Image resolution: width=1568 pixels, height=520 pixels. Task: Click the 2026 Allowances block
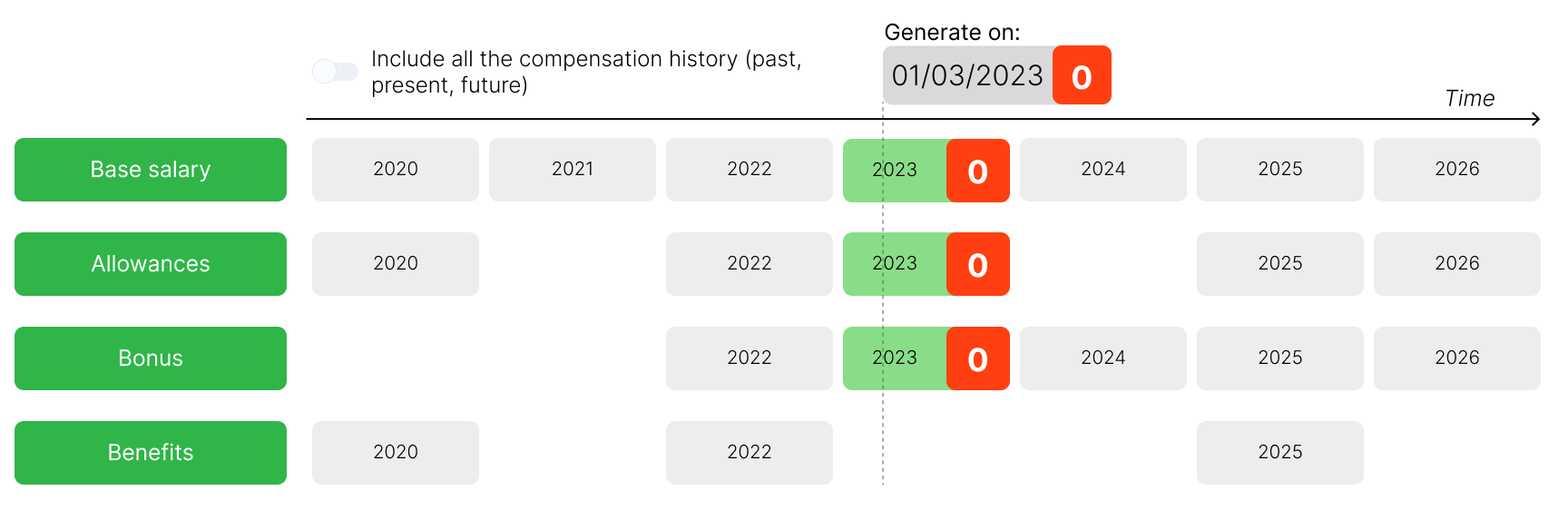click(x=1457, y=264)
